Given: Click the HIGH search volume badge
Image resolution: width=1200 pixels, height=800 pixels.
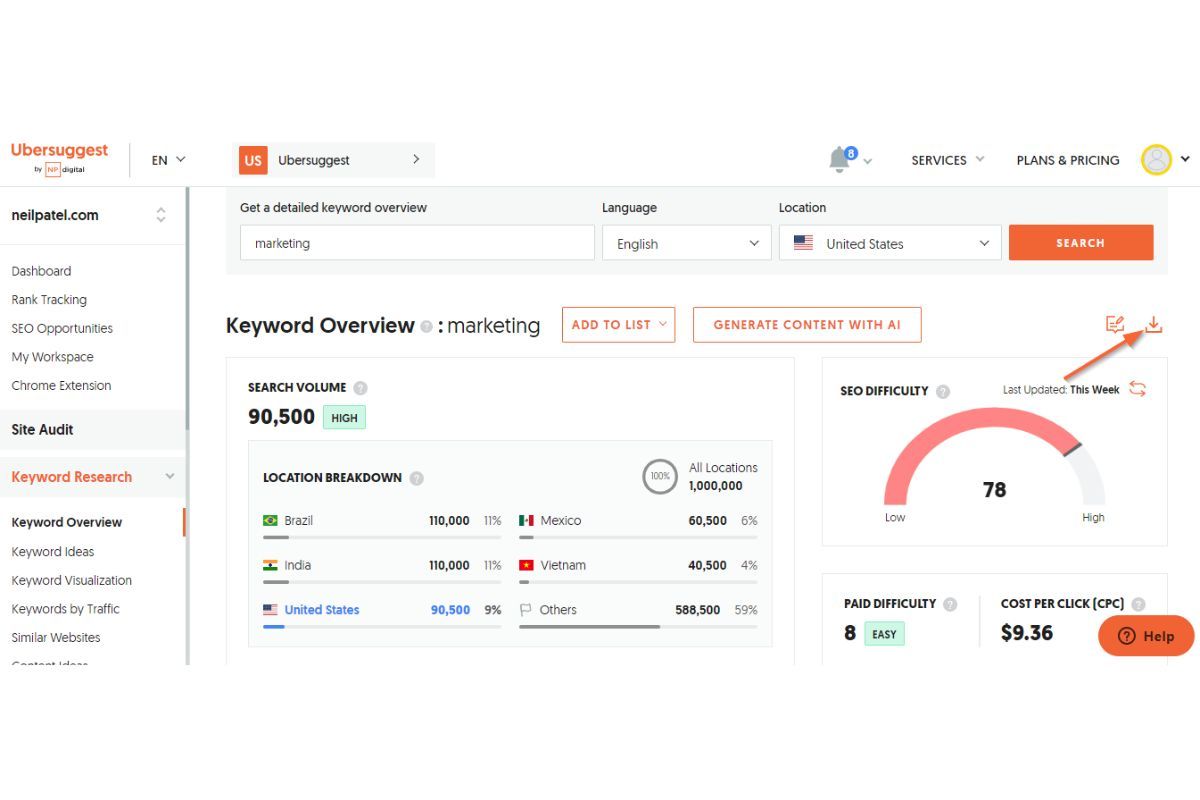Looking at the screenshot, I should click(x=344, y=418).
